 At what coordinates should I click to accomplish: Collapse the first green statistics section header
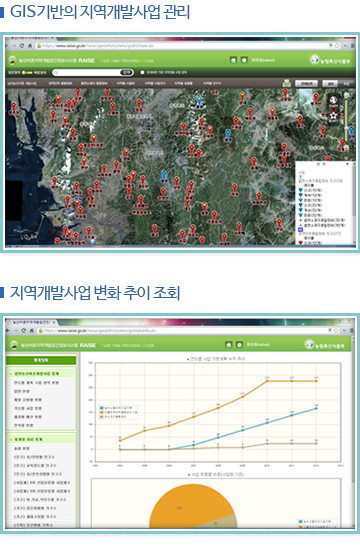41,374
